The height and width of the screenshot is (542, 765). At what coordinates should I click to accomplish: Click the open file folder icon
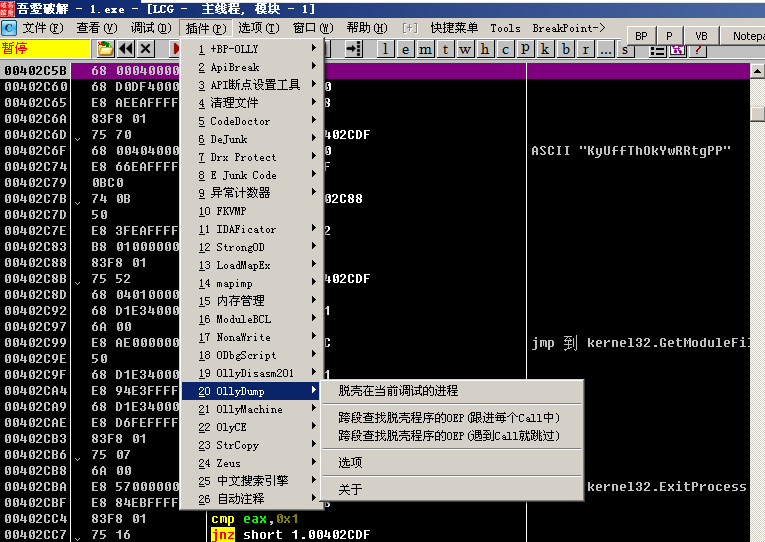tap(105, 49)
